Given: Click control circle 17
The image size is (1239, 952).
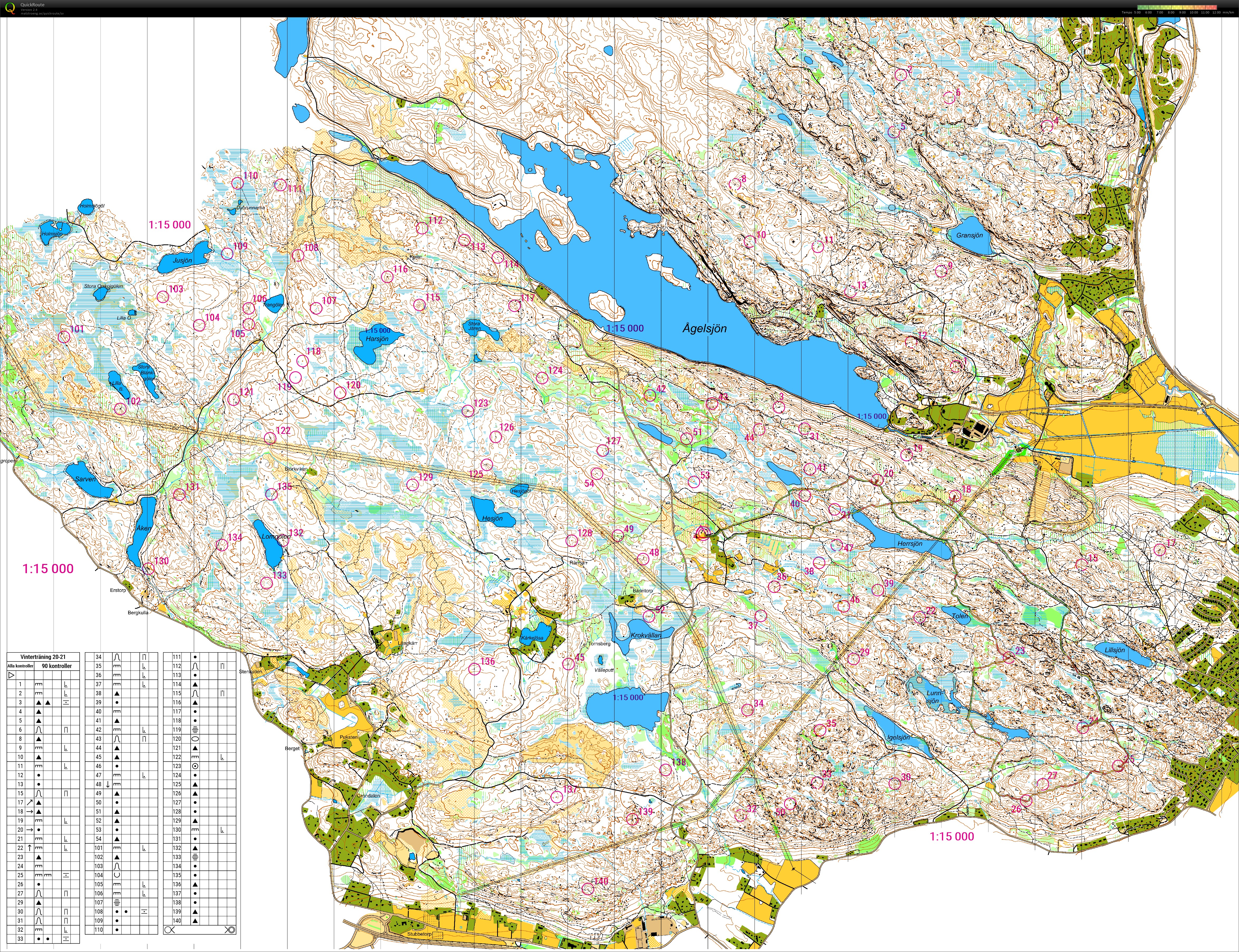Looking at the screenshot, I should pos(1159,549).
